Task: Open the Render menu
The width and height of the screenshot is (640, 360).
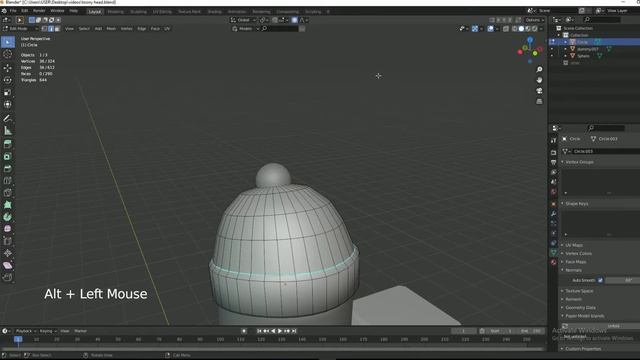Action: pos(39,11)
